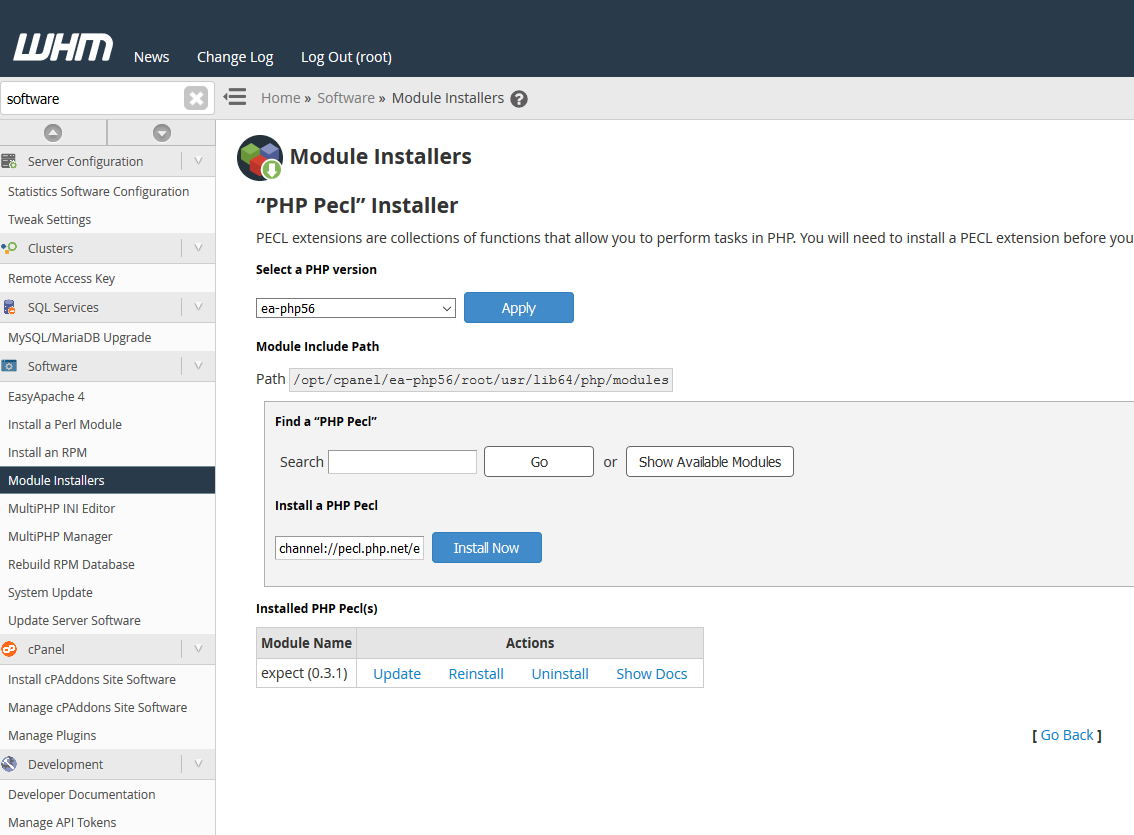This screenshot has width=1134, height=835.
Task: Click the module include path text
Action: [481, 380]
